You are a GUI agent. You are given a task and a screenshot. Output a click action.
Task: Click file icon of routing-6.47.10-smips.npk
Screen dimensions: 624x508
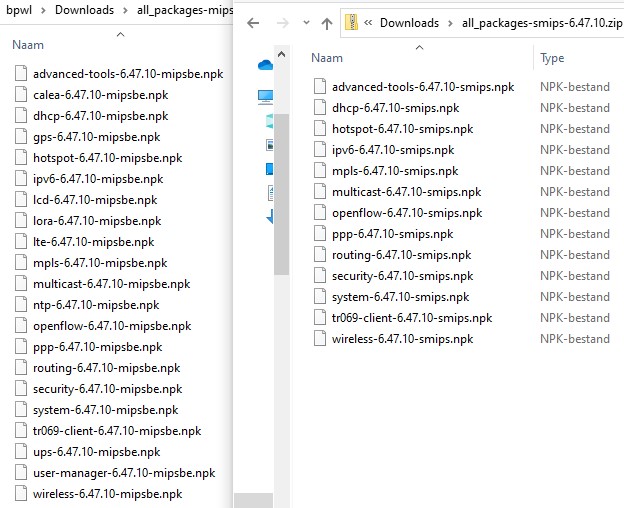[320, 254]
